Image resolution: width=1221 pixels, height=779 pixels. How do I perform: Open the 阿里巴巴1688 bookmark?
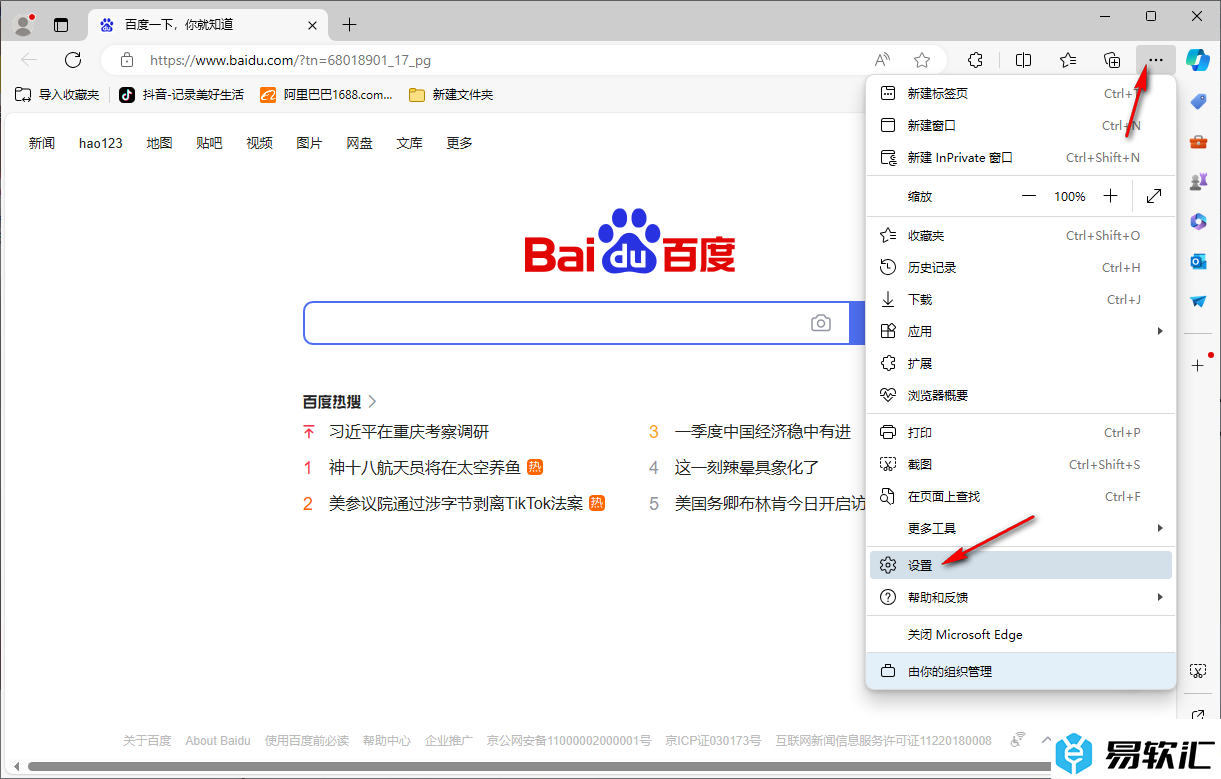click(x=327, y=95)
